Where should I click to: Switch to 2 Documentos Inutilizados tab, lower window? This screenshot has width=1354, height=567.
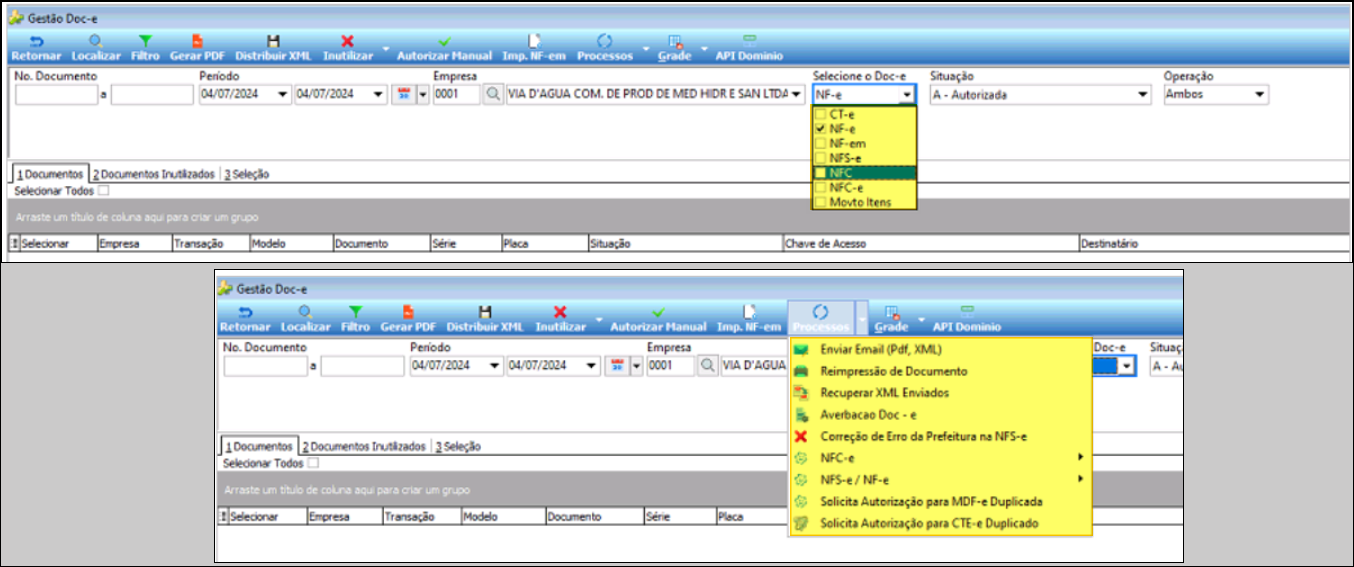pos(365,446)
